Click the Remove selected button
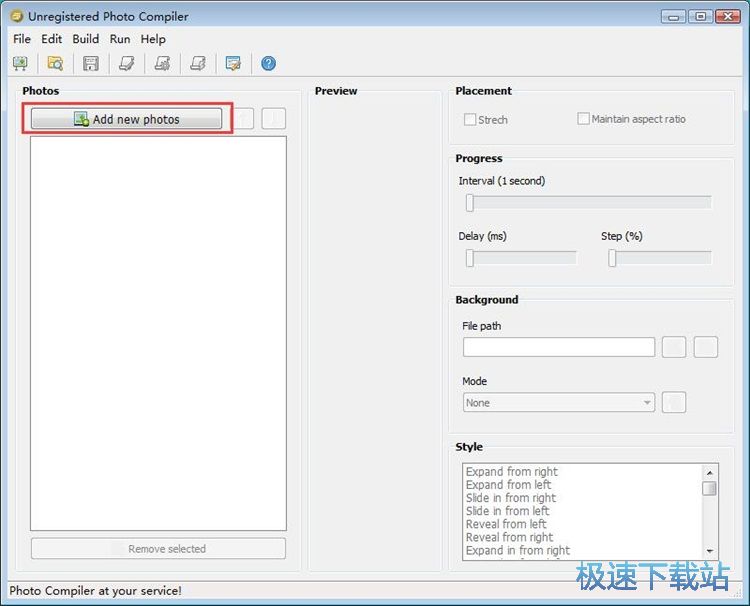 [x=158, y=549]
